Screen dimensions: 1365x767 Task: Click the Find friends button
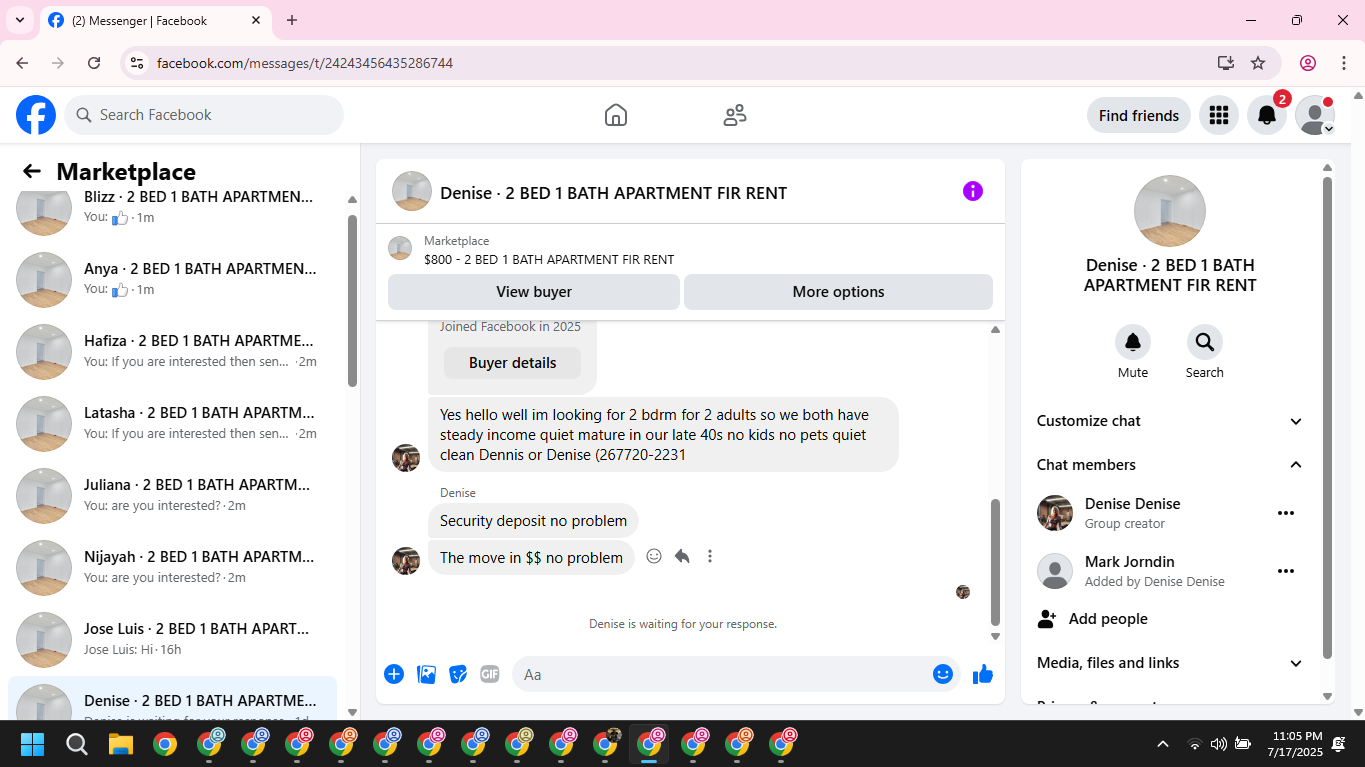pyautogui.click(x=1139, y=115)
